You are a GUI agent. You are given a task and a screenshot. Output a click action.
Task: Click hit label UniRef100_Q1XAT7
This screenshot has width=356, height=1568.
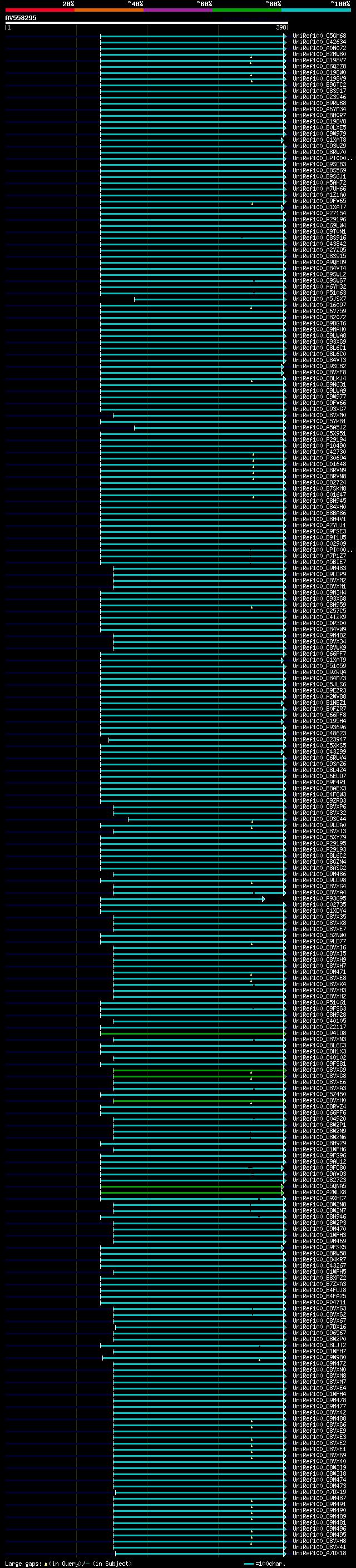pos(319,207)
